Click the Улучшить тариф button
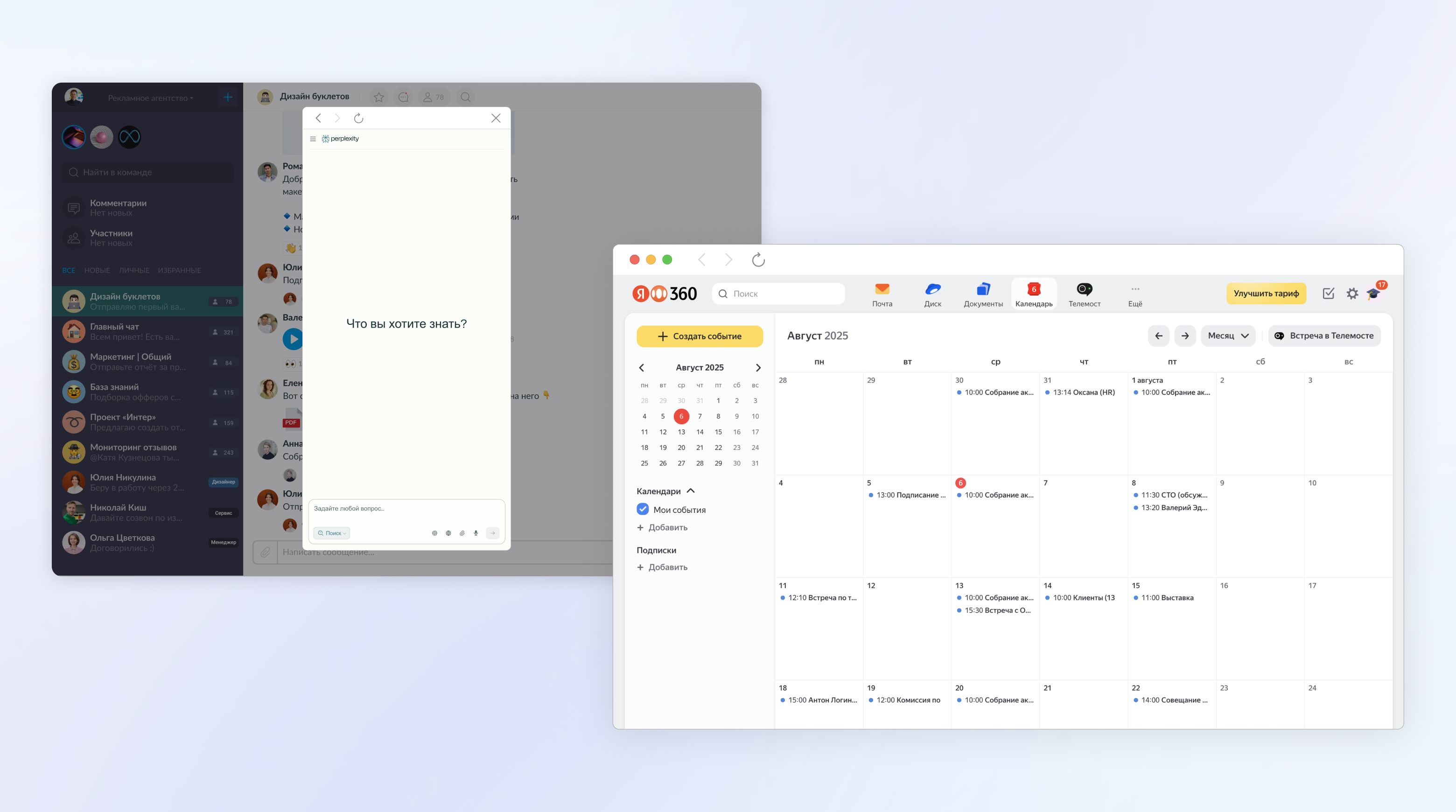Image resolution: width=1456 pixels, height=812 pixels. point(1266,293)
